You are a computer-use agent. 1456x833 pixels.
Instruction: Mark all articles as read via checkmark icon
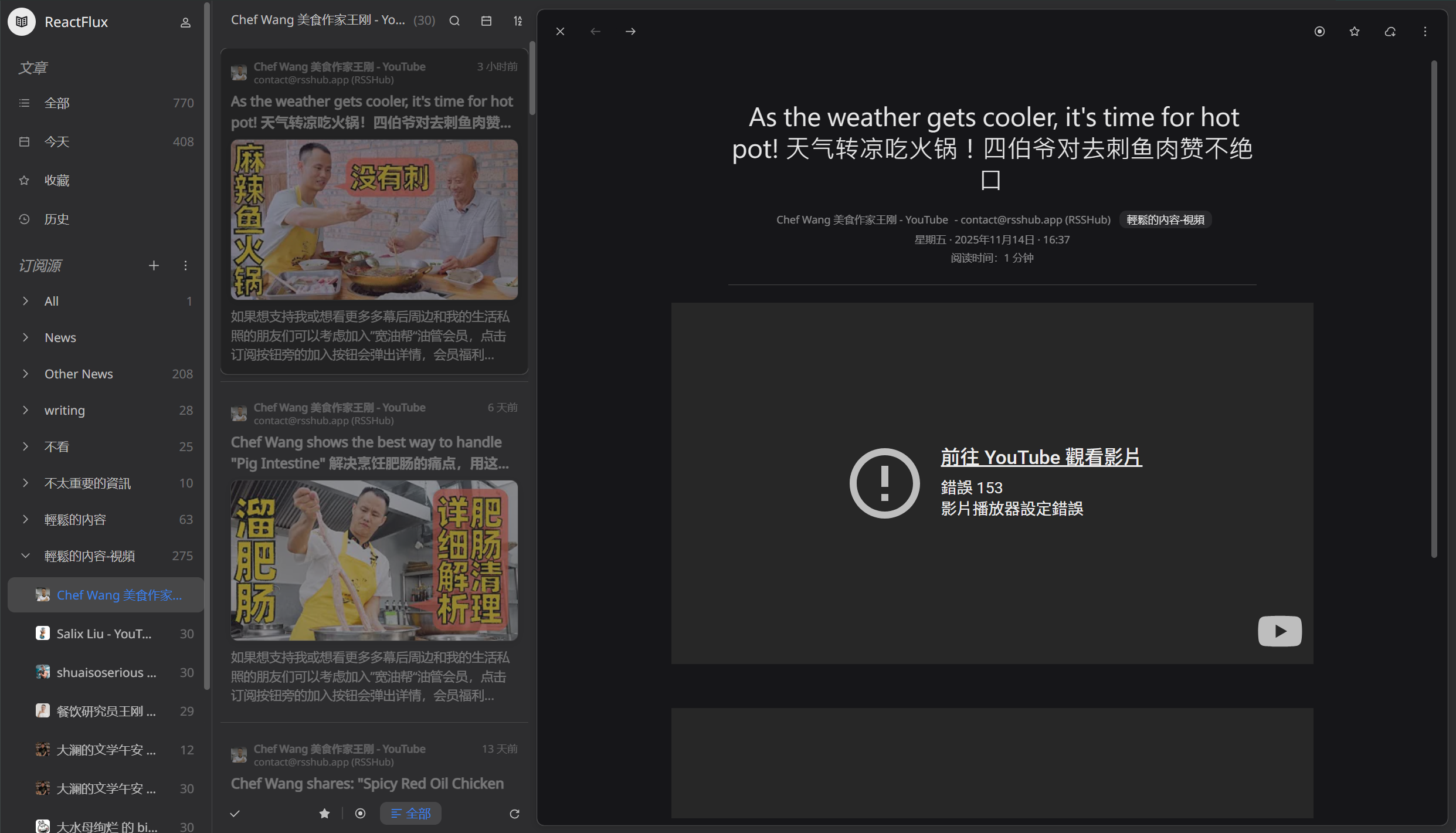(x=235, y=814)
